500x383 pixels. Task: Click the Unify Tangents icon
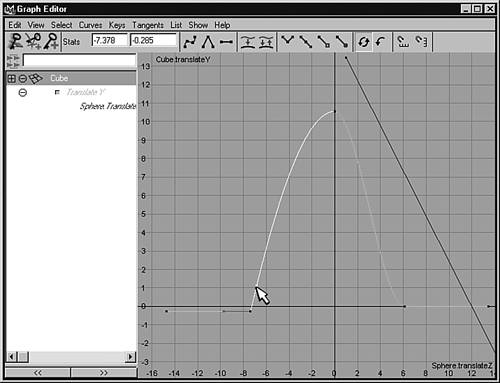[x=306, y=42]
